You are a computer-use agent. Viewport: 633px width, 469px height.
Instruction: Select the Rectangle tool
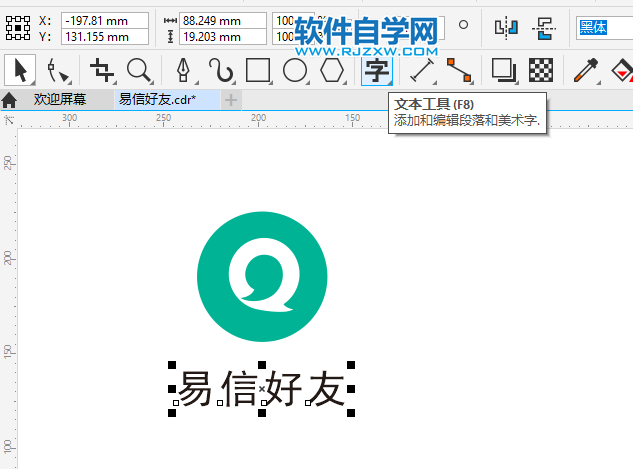(258, 70)
